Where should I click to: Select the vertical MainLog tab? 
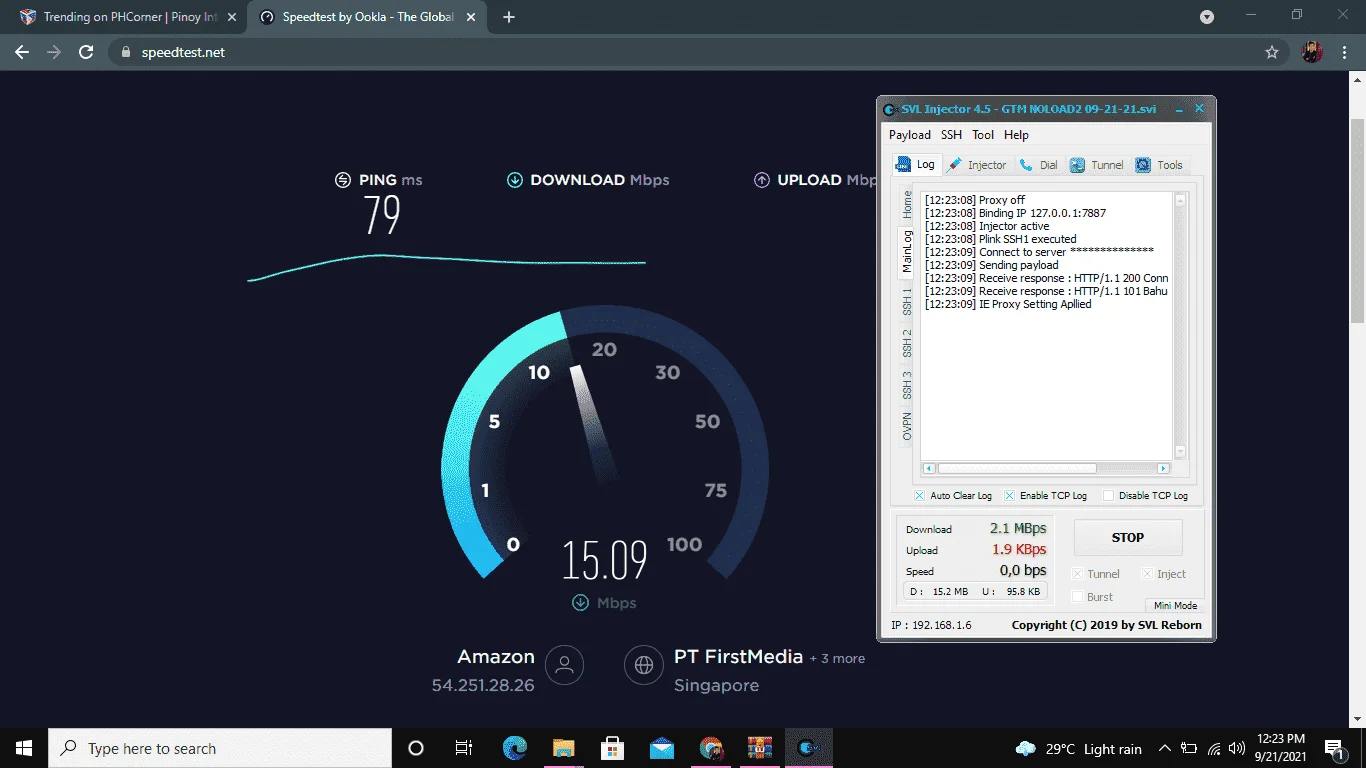click(907, 252)
